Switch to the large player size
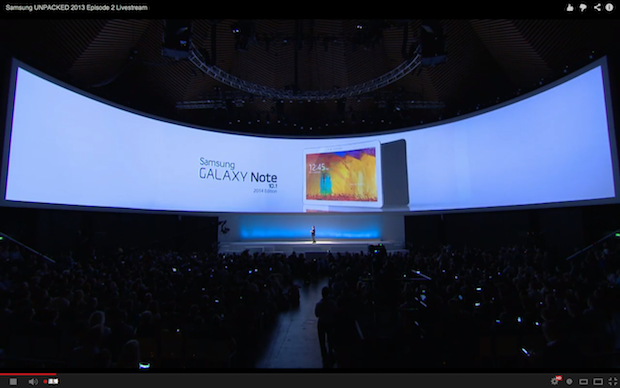Screen dimensions: 620x388 (598, 382)
